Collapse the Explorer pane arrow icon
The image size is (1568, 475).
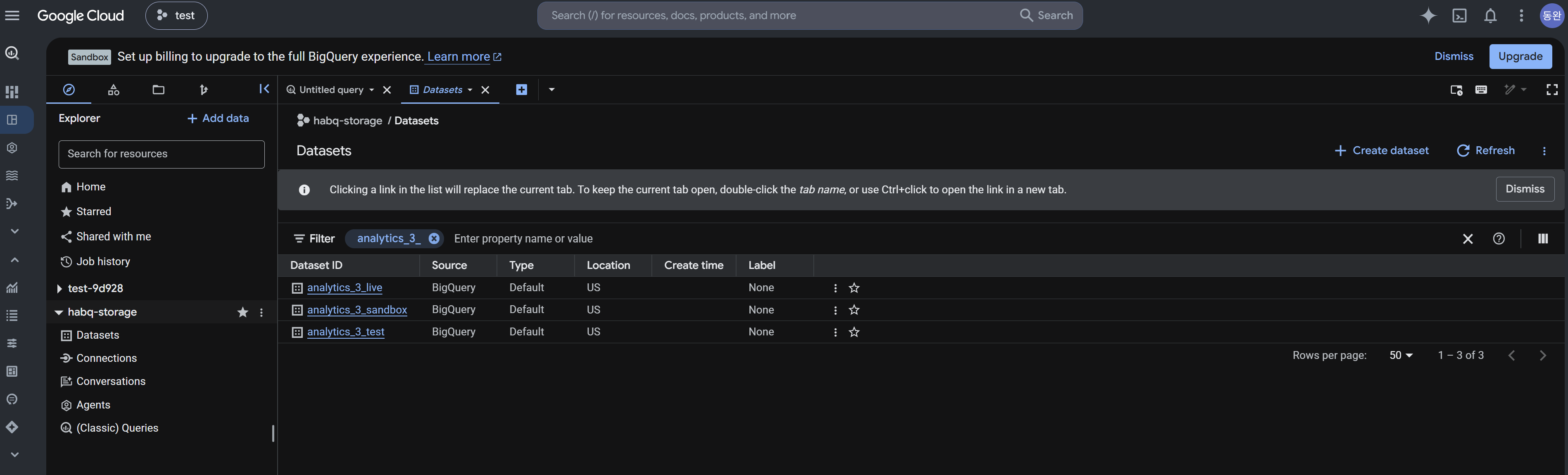tap(264, 89)
